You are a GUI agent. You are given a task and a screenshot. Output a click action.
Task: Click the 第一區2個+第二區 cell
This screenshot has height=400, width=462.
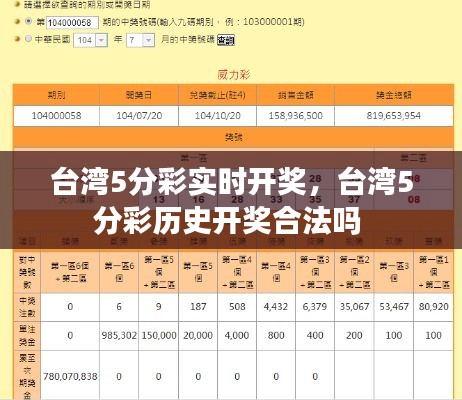pos(354,272)
